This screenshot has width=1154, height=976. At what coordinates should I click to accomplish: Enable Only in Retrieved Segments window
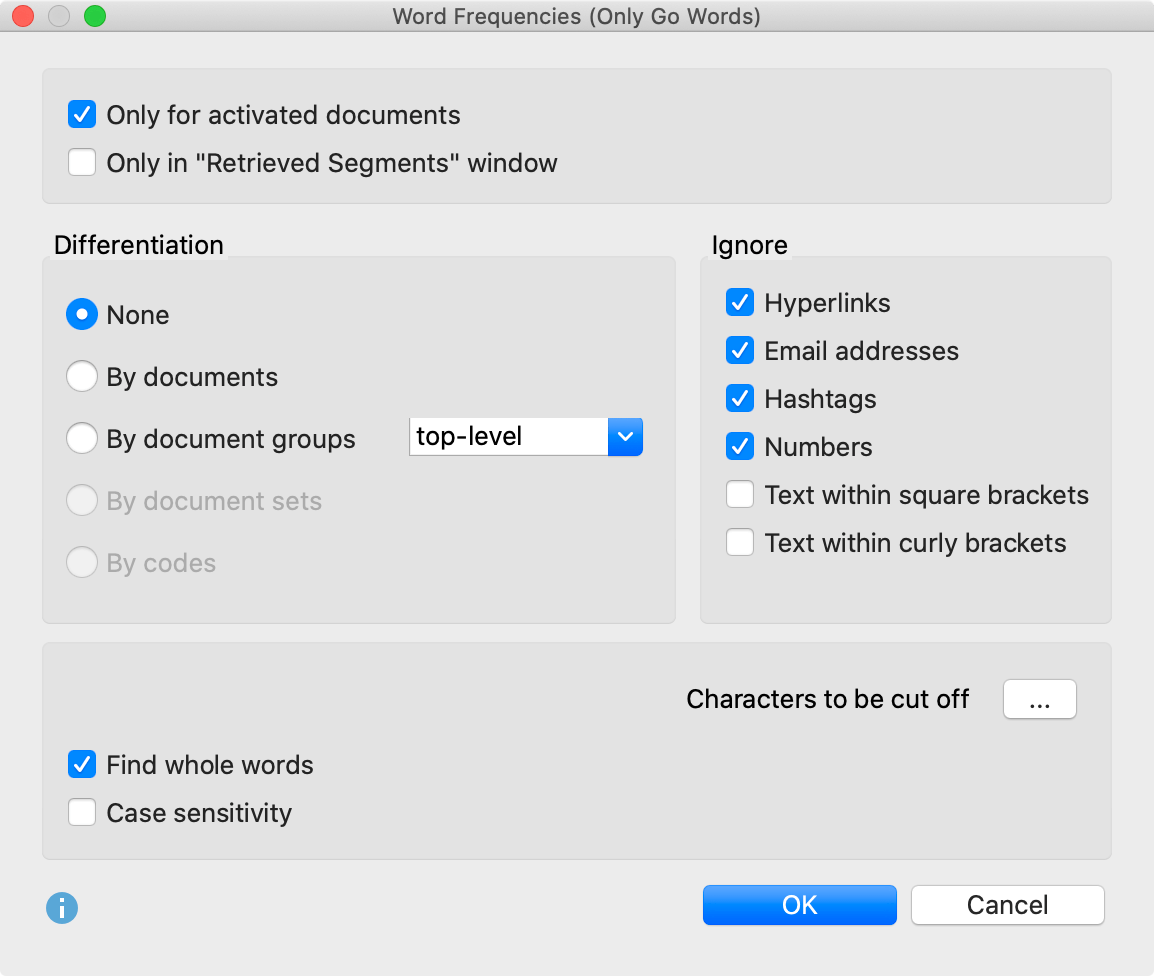(81, 162)
